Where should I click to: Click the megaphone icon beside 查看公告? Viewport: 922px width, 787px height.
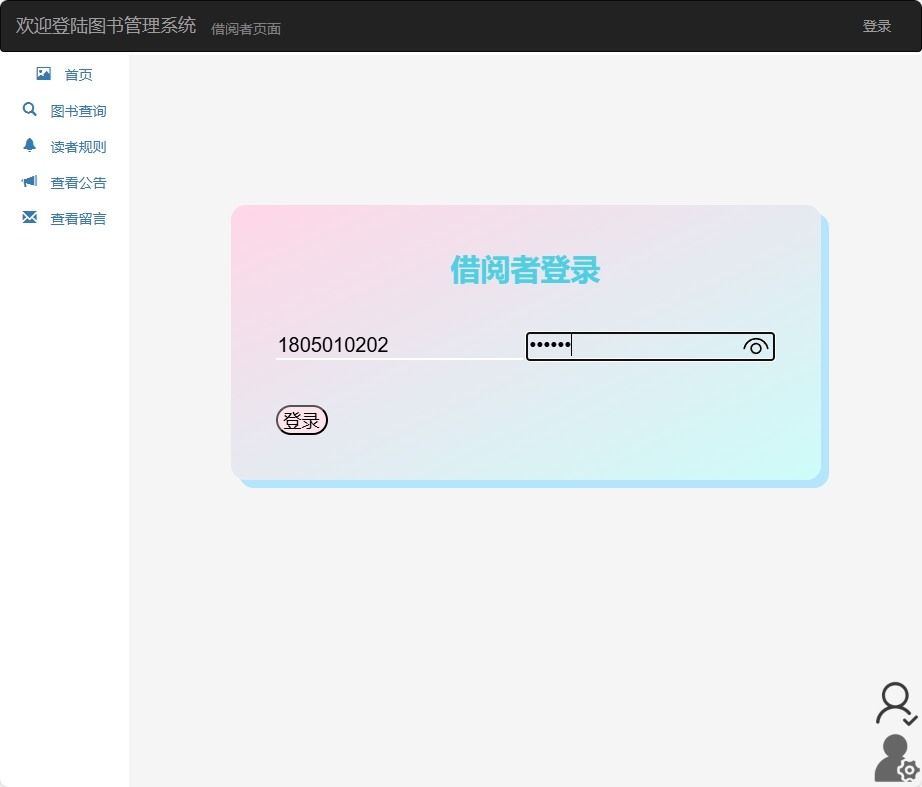click(x=29, y=181)
